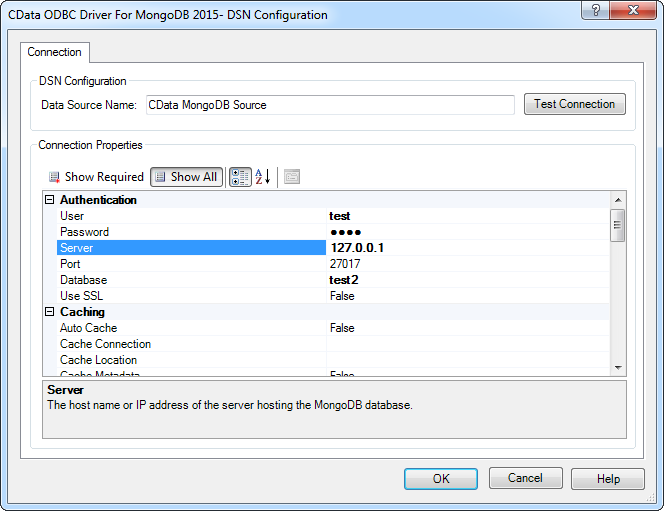
Task: Select the Use SSL property value
Action: pyautogui.click(x=465, y=296)
